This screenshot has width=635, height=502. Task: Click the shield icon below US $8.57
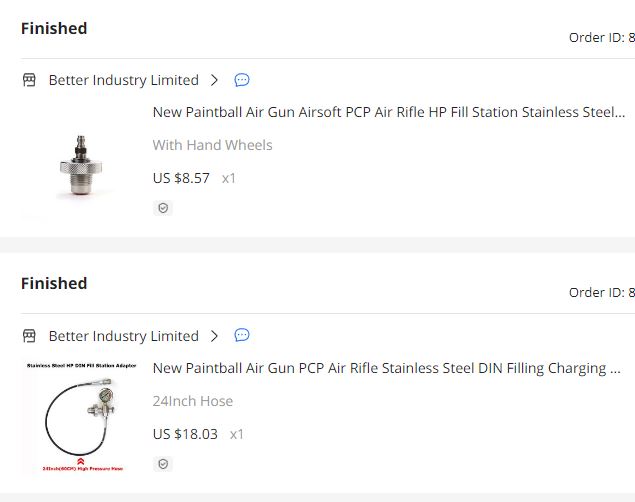pos(164,208)
